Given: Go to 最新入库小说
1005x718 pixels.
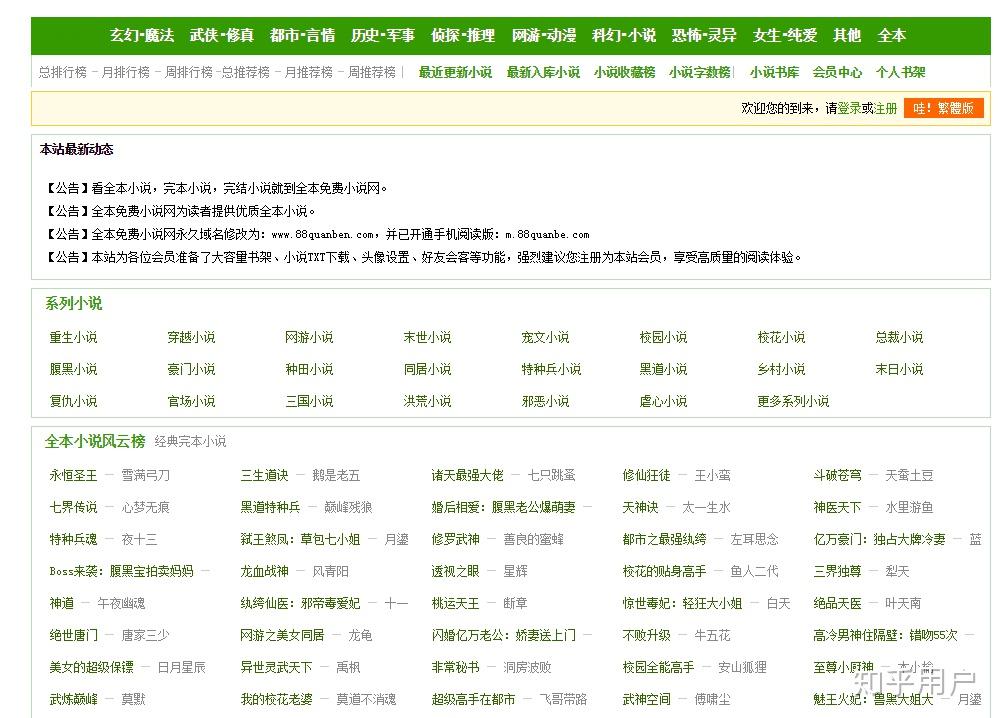Looking at the screenshot, I should [x=543, y=72].
